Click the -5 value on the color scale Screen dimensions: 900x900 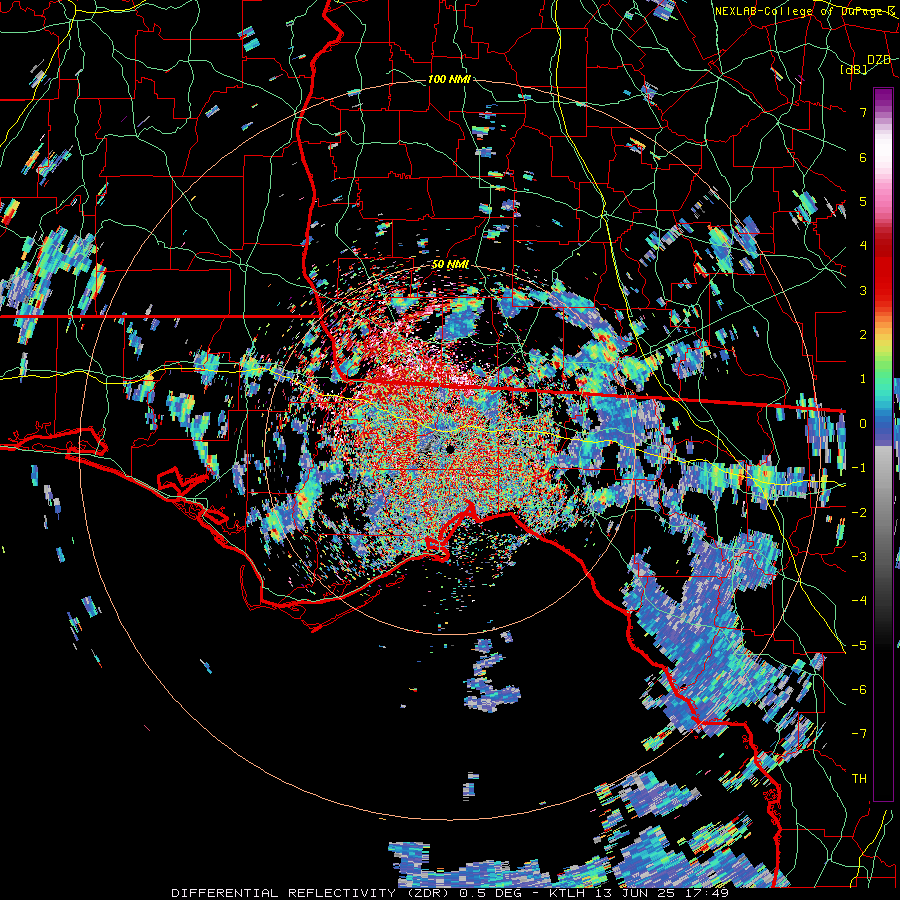pos(859,646)
